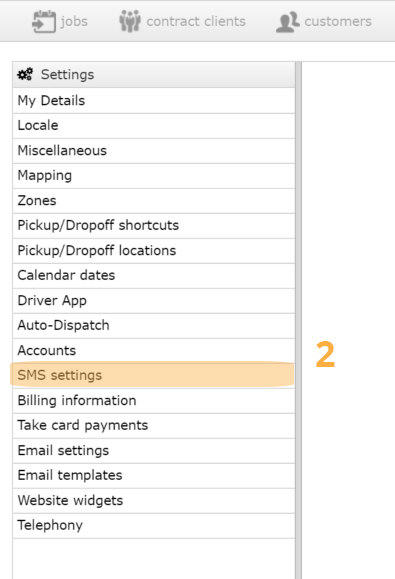Screen dimensions: 395x579
Task: Select Zones in the settings list
Action: pos(154,201)
